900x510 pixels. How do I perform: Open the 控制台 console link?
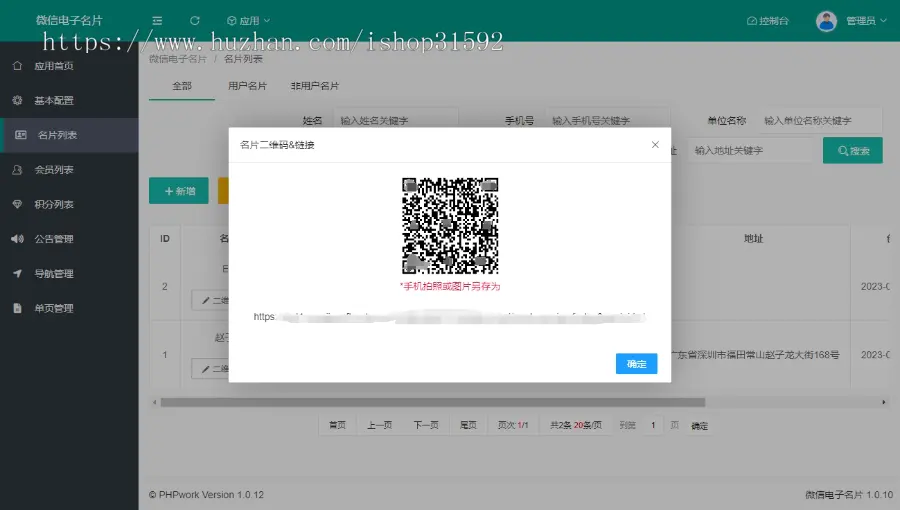pos(768,20)
